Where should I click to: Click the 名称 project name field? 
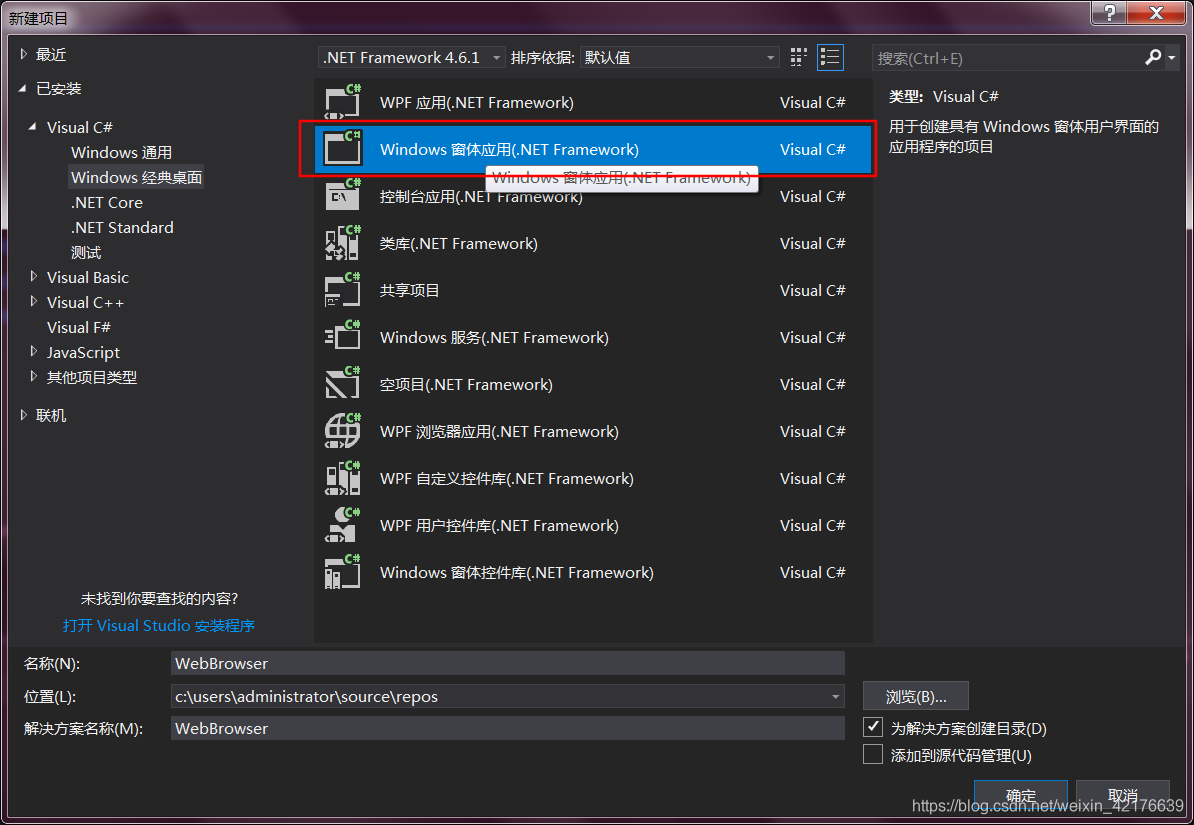[508, 663]
